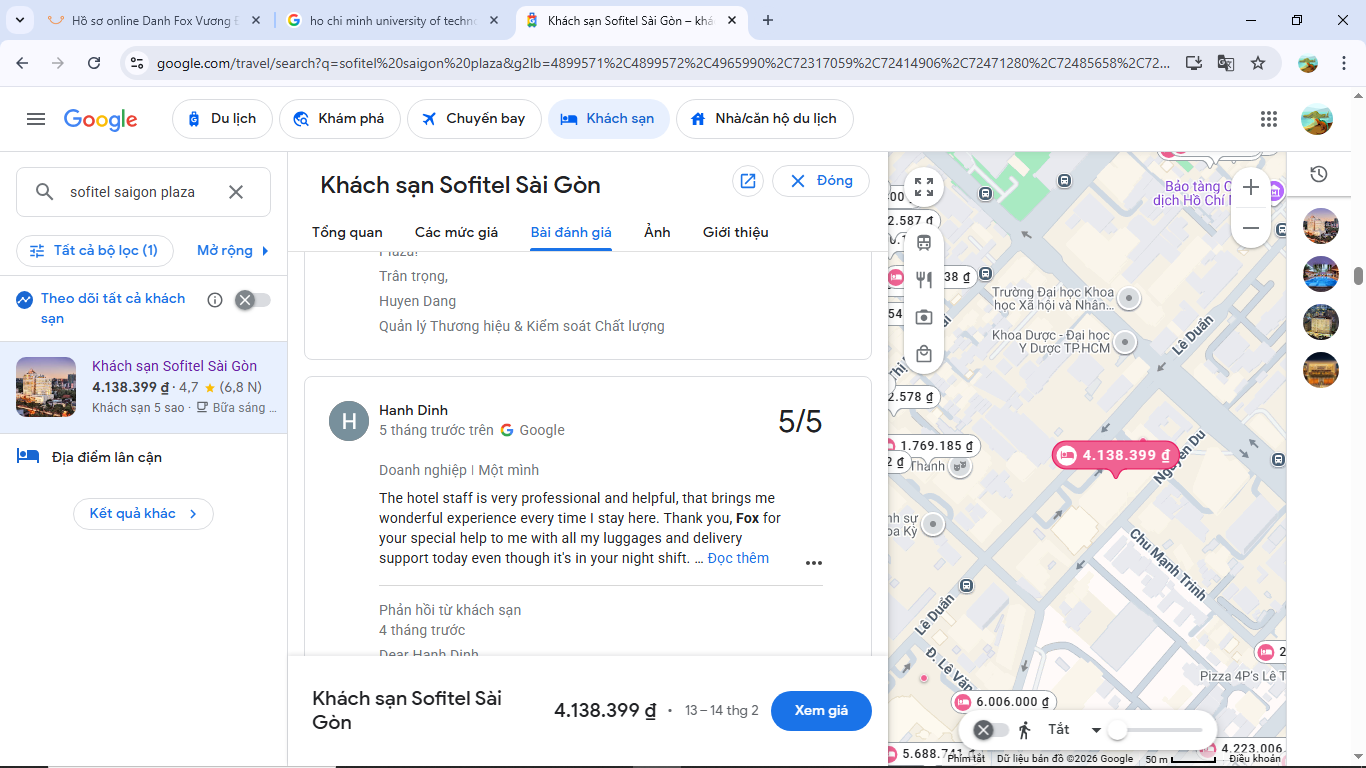The width and height of the screenshot is (1366, 768).
Task: Open the Tất cả bộ lọc filters
Action: 95,250
